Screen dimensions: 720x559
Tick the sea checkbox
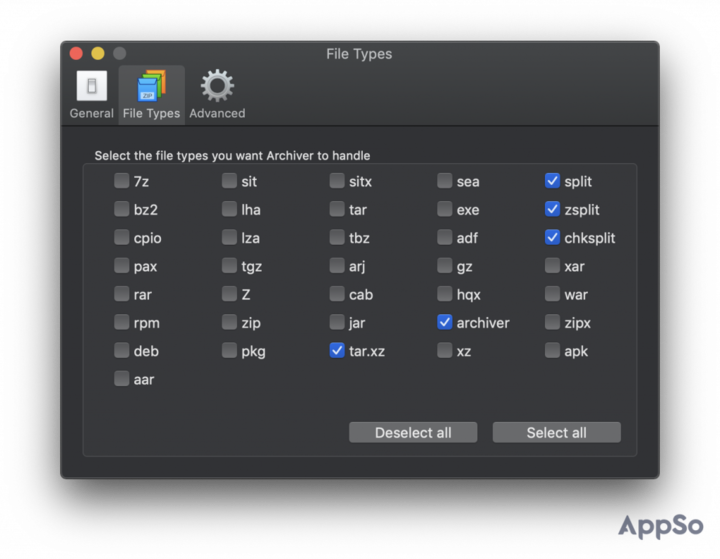(x=444, y=181)
